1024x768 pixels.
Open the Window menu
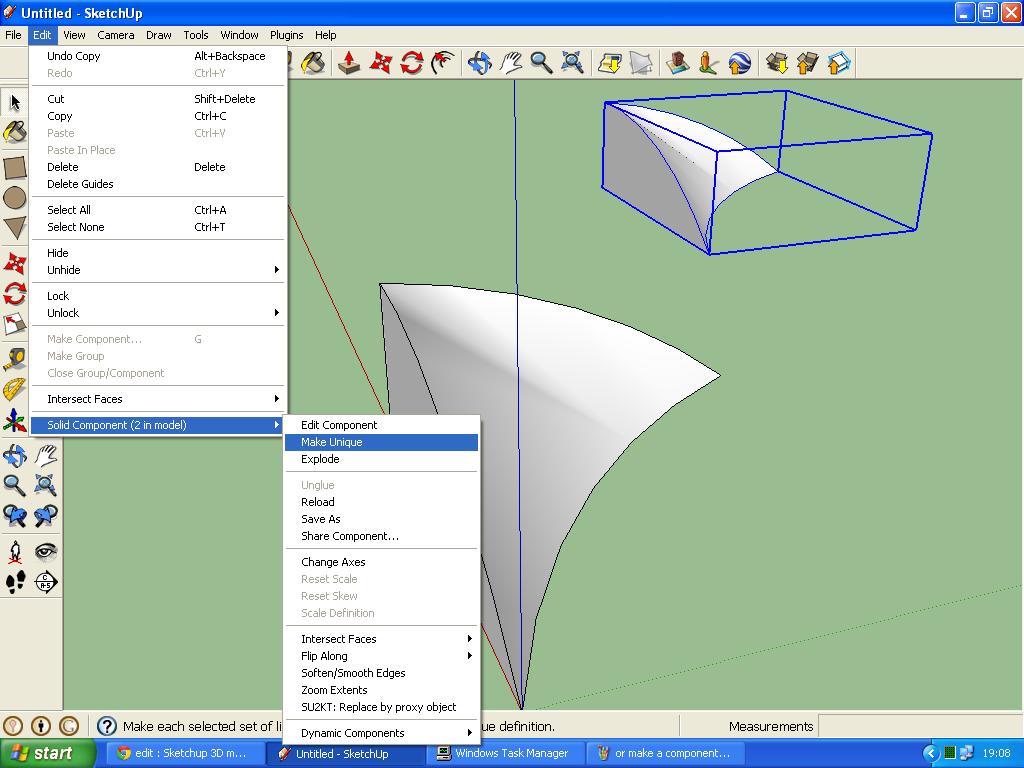pyautogui.click(x=239, y=35)
